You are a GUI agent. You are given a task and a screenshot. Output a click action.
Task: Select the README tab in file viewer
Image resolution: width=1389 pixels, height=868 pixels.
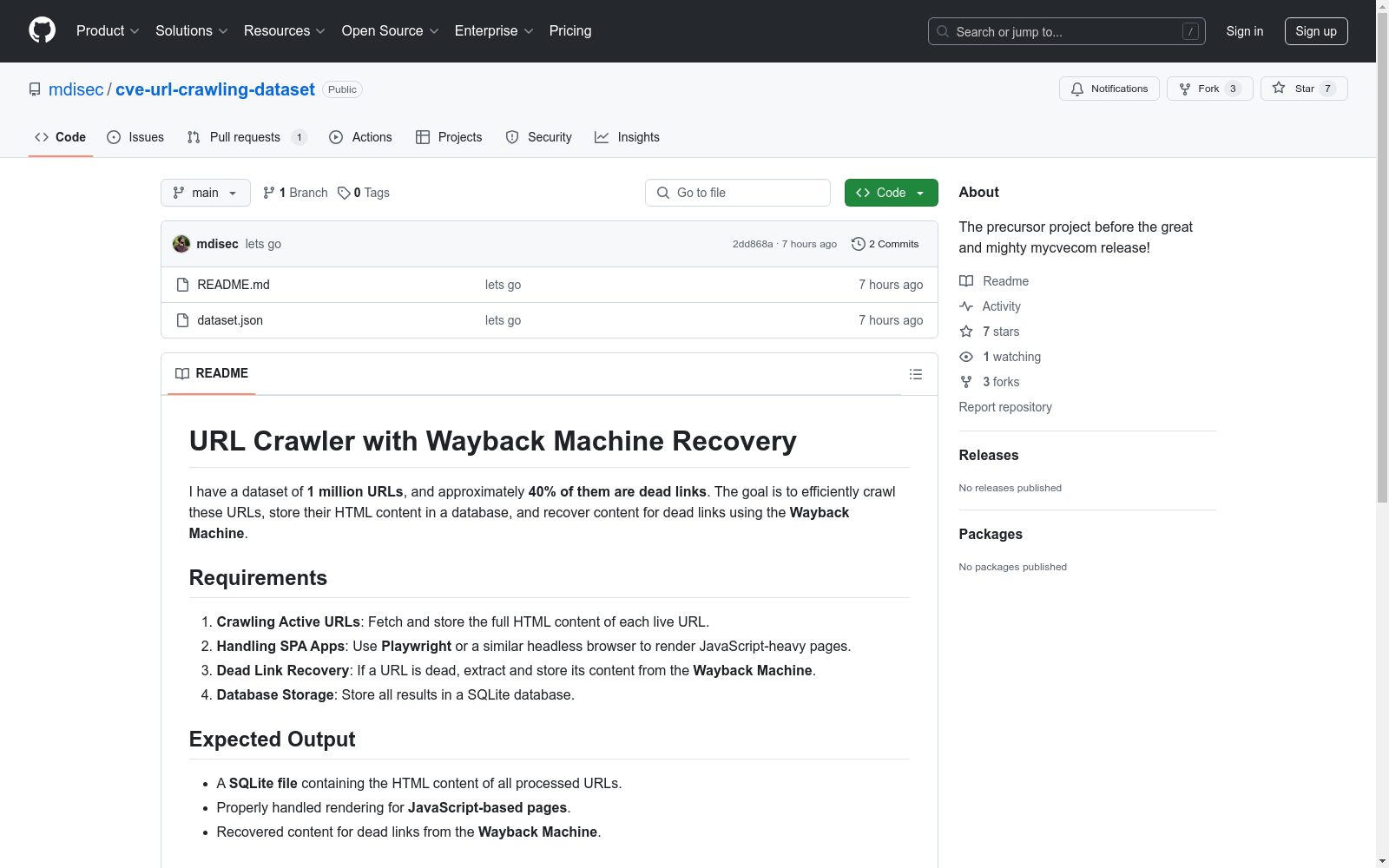pos(212,373)
